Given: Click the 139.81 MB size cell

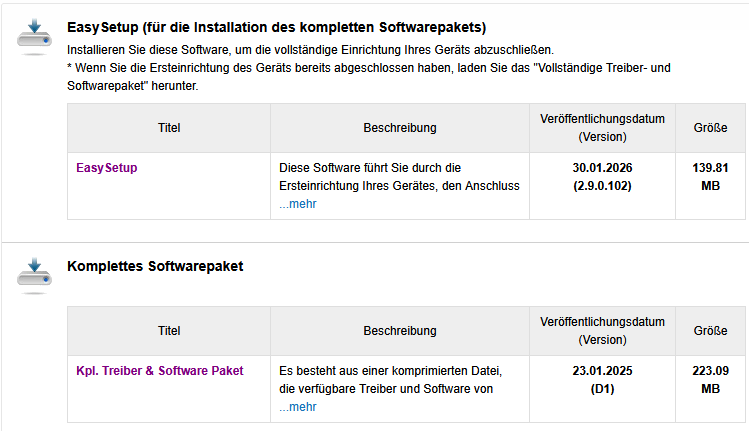Looking at the screenshot, I should click(710, 177).
